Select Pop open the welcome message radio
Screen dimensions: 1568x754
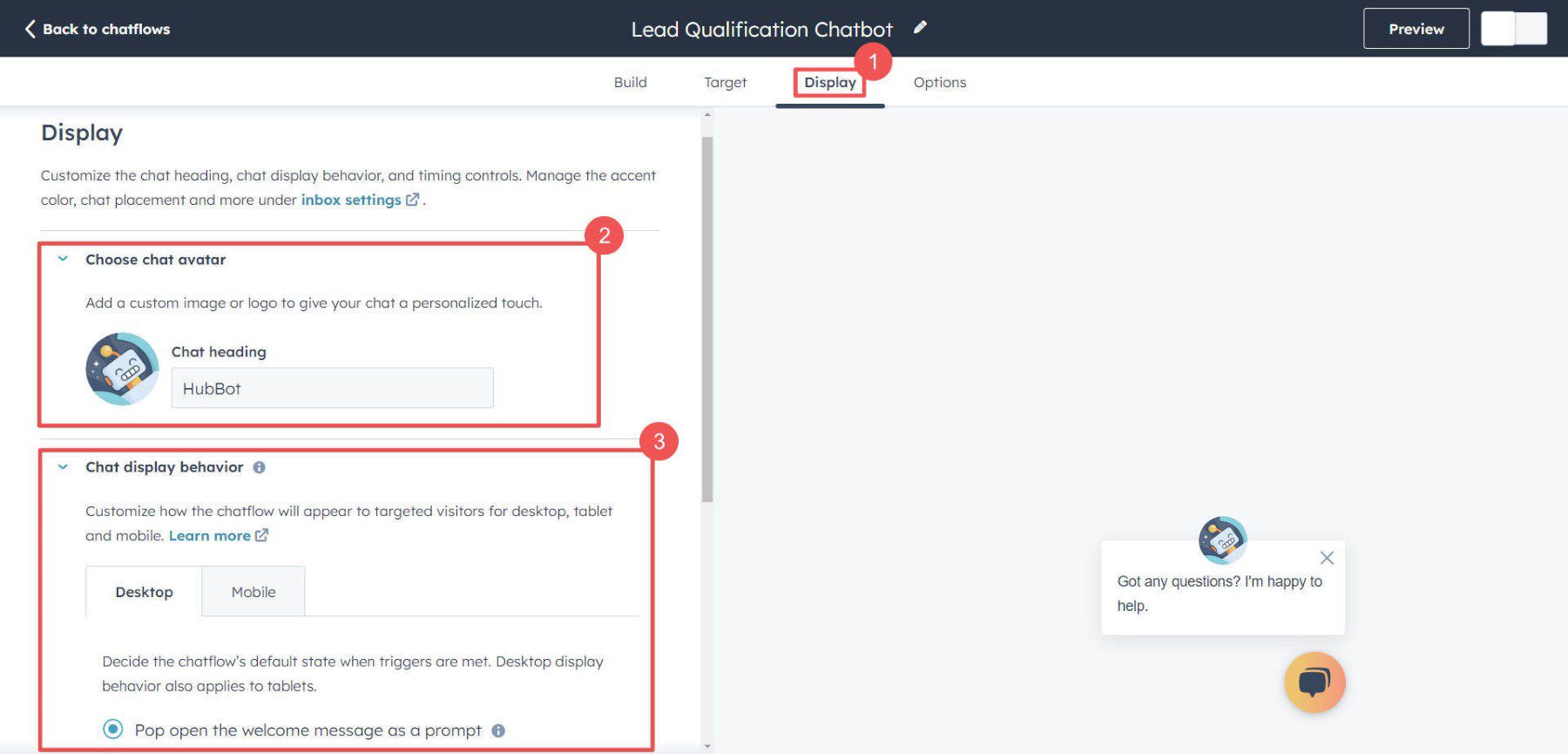[113, 729]
